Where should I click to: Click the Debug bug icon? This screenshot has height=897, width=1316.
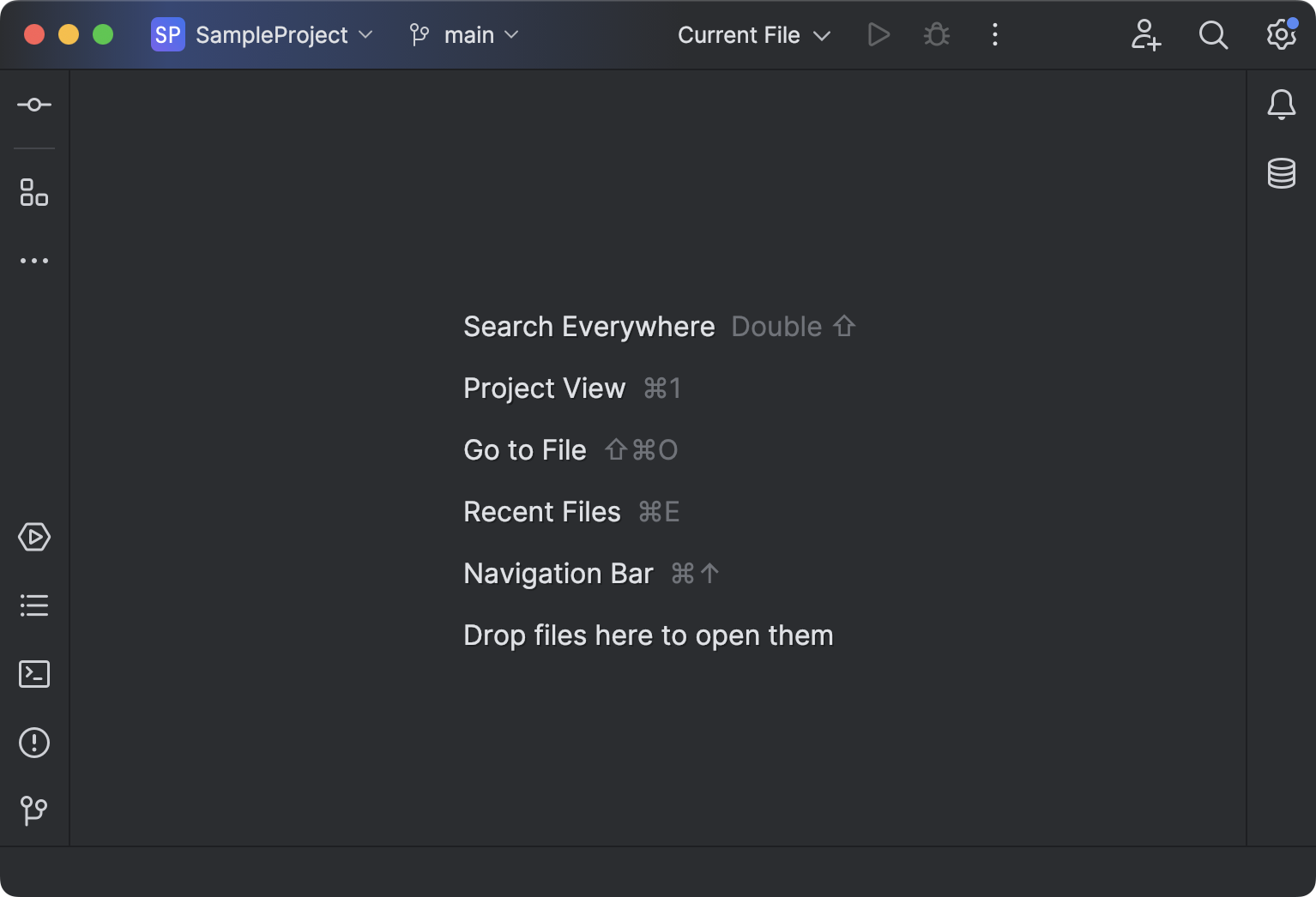937,35
